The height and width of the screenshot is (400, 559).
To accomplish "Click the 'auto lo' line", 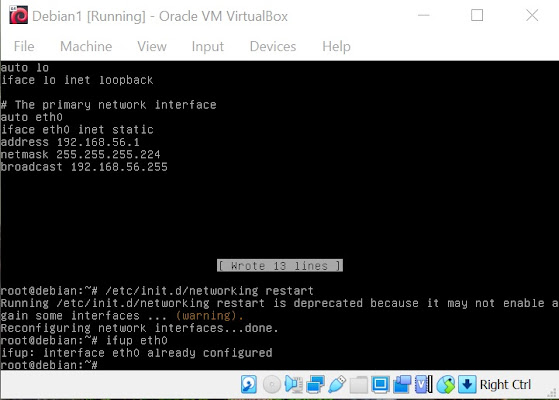I will click(x=25, y=67).
